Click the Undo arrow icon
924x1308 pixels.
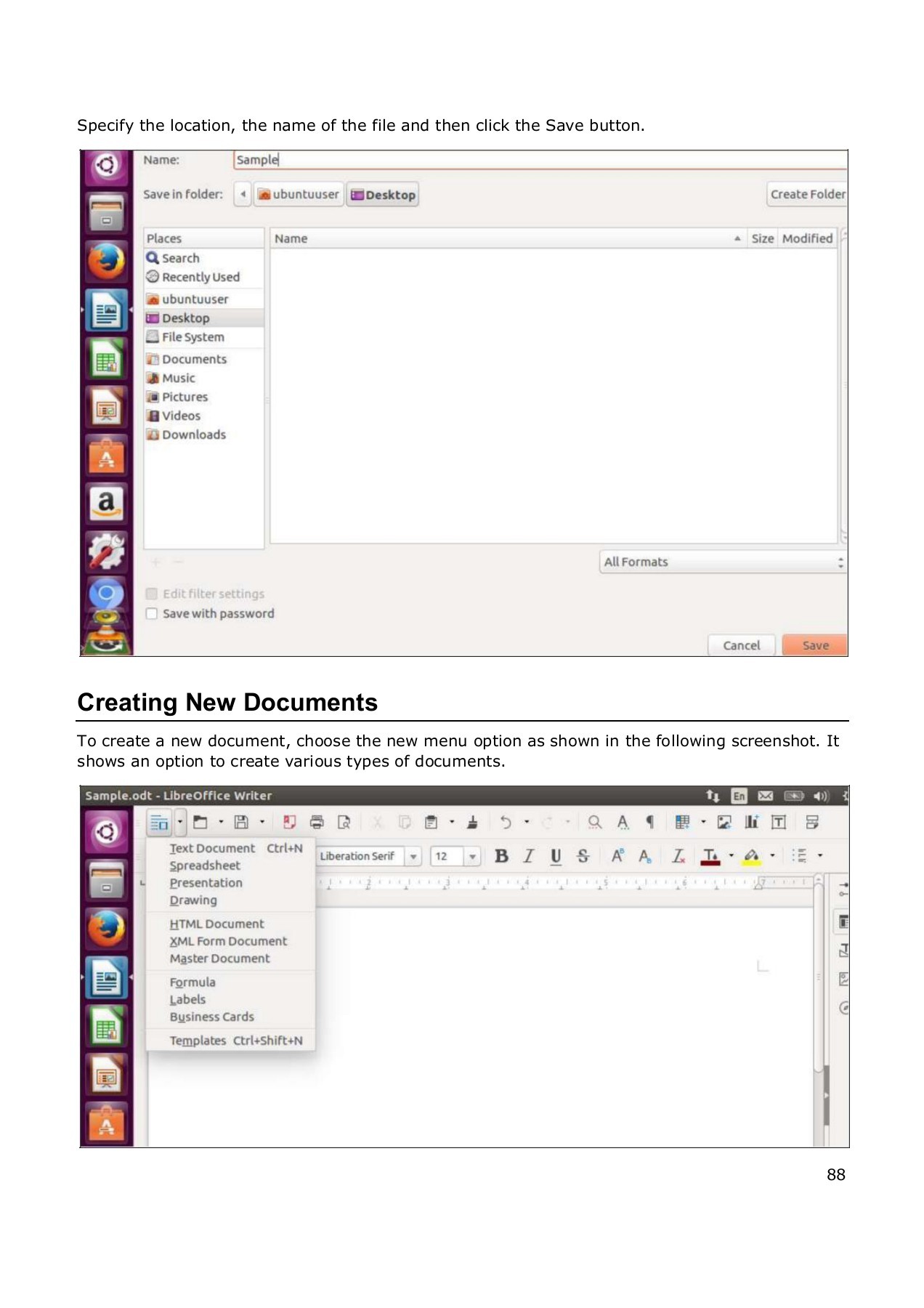tap(506, 822)
